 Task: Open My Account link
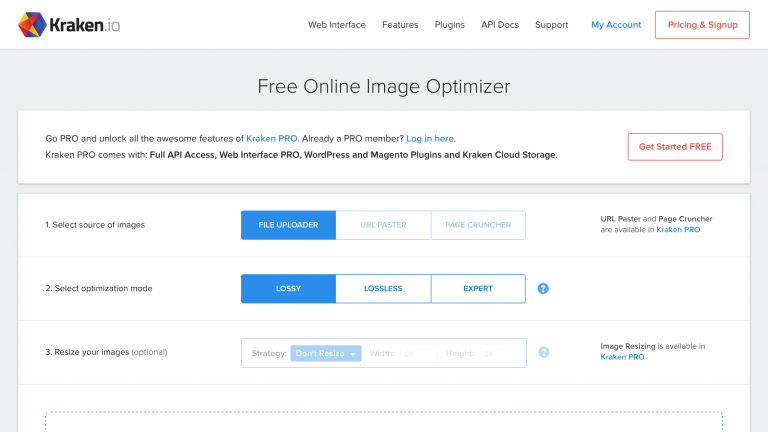point(616,25)
